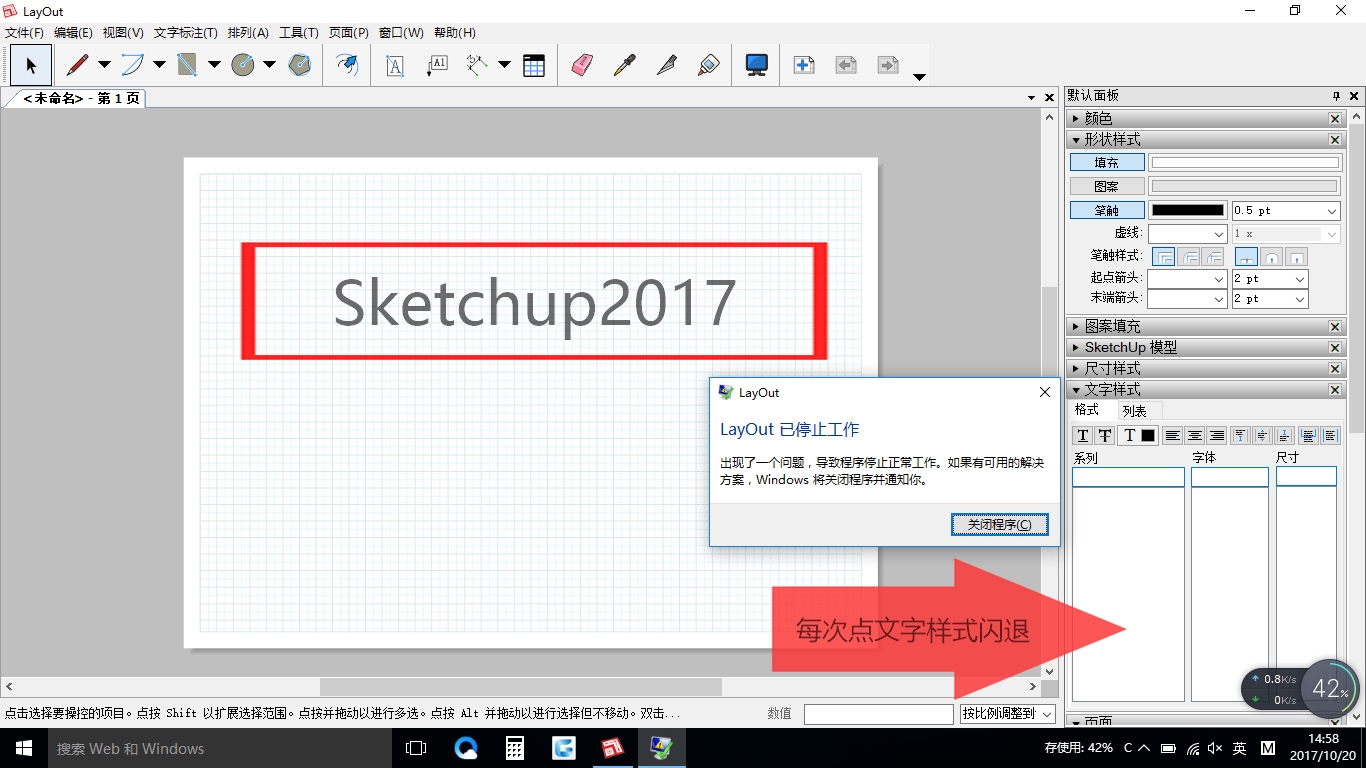Open the white fill color swatch
The image size is (1366, 768).
click(x=1245, y=162)
